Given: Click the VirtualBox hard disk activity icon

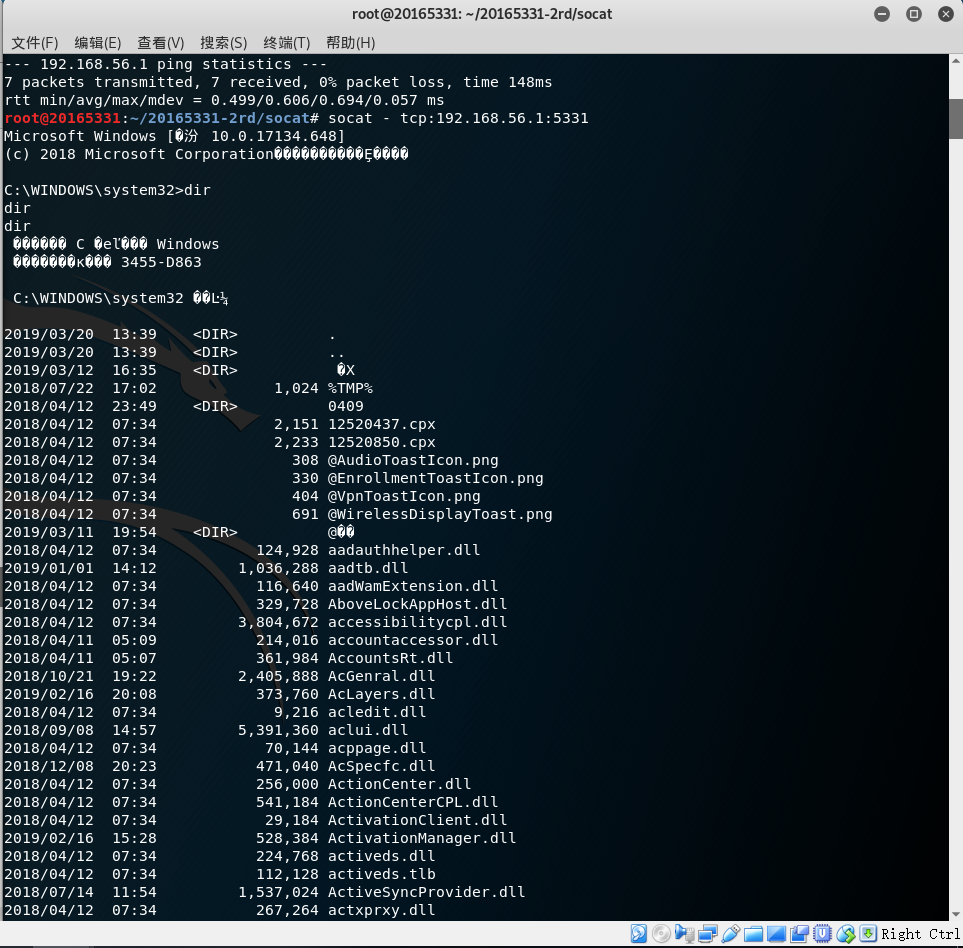Looking at the screenshot, I should click(x=639, y=934).
